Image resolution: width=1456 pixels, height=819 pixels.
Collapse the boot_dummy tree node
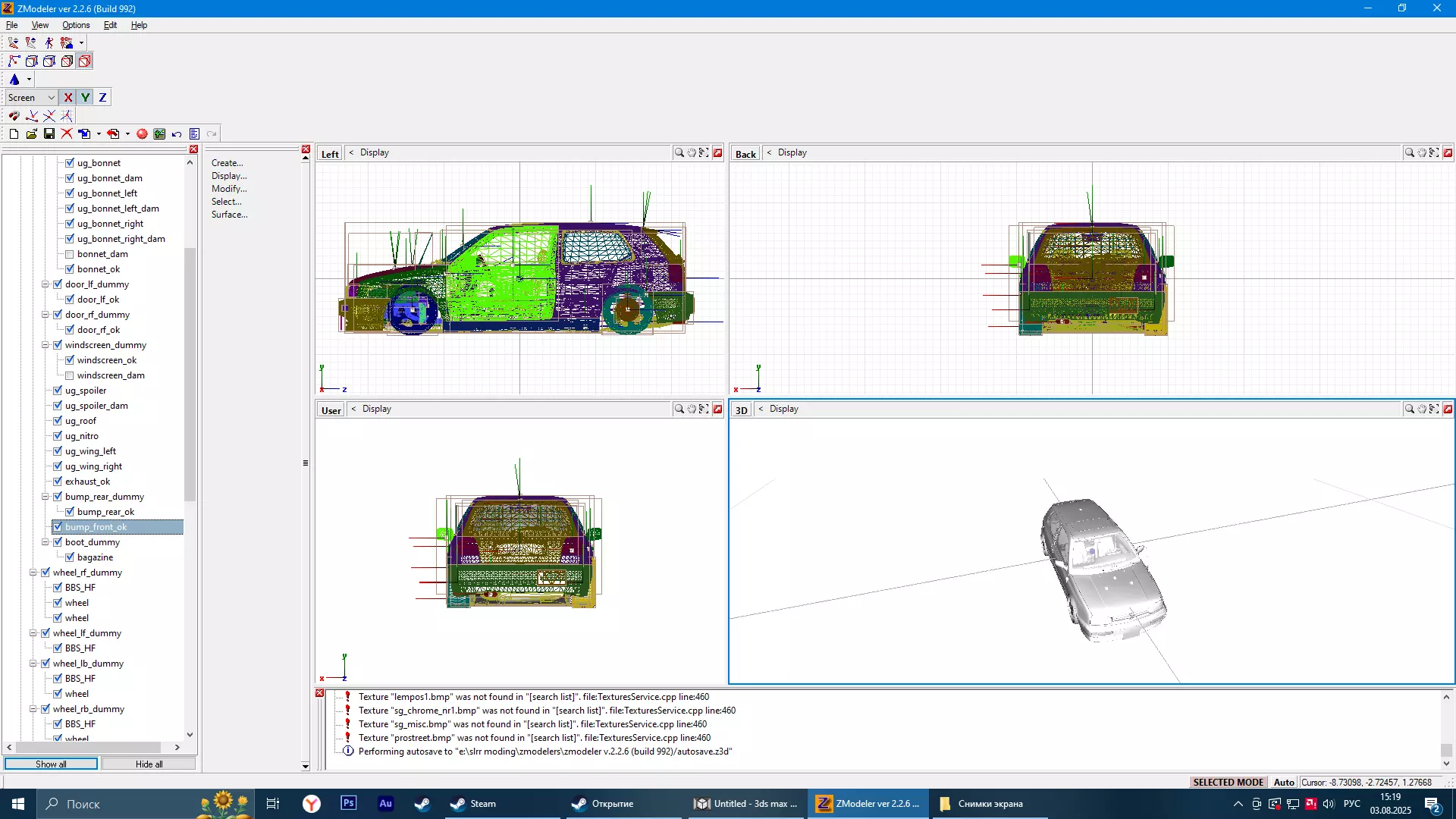45,542
